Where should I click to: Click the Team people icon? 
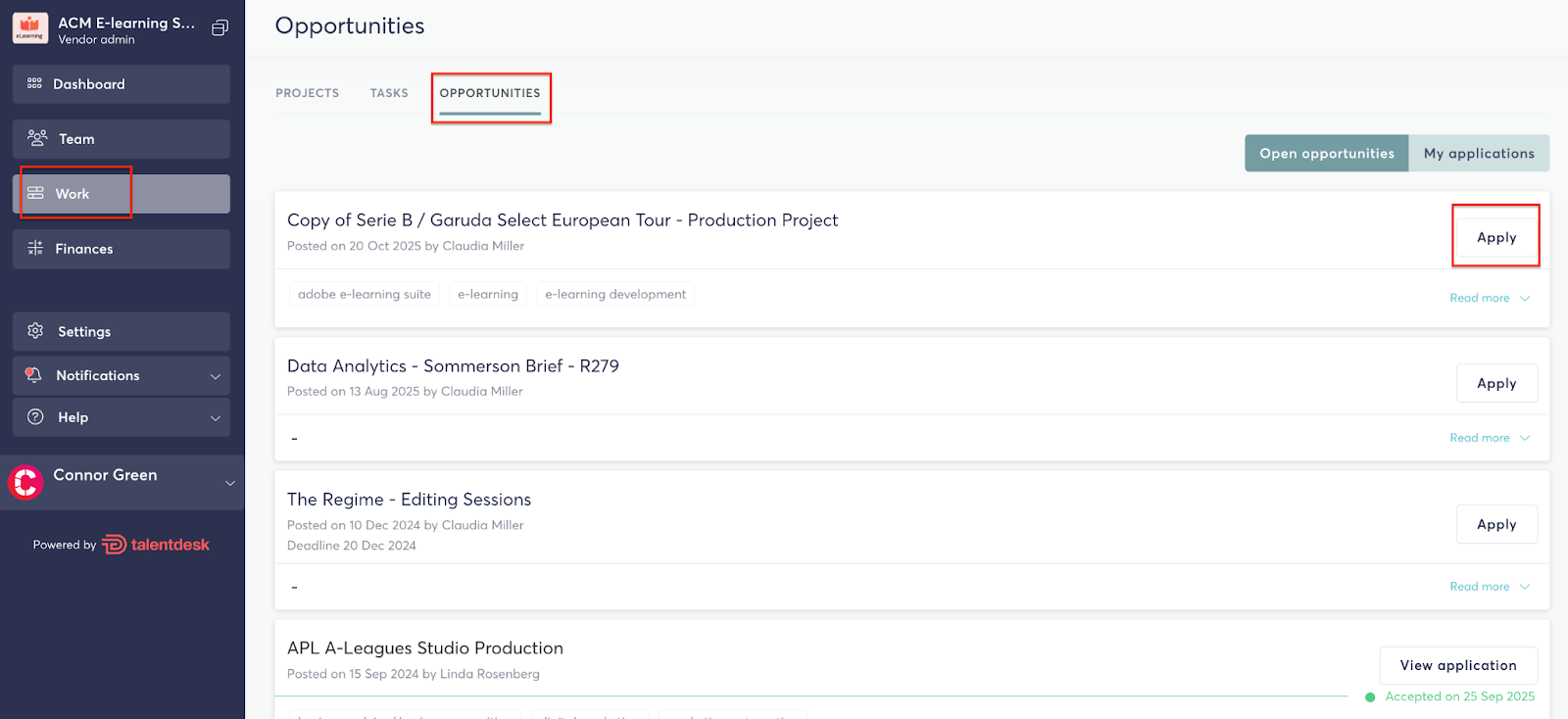point(37,138)
